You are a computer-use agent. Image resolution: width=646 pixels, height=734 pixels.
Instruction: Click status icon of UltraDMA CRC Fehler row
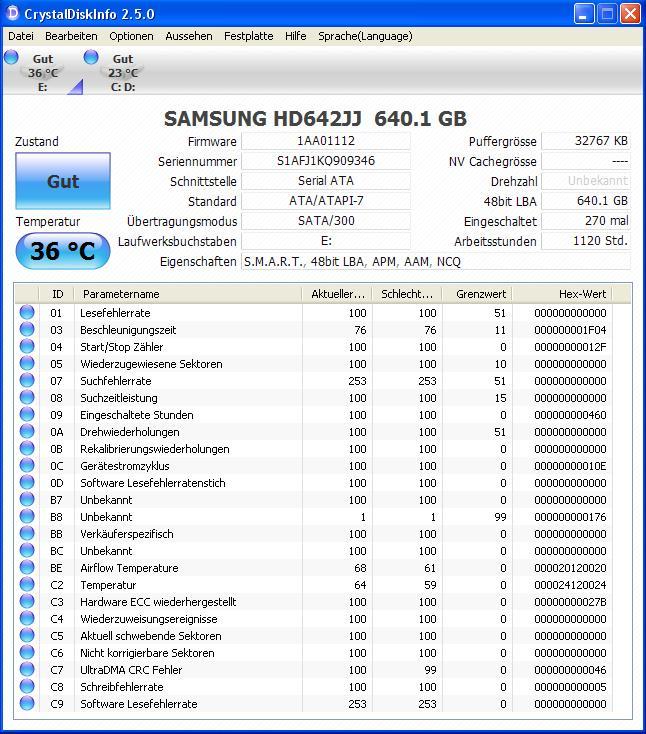coord(27,669)
